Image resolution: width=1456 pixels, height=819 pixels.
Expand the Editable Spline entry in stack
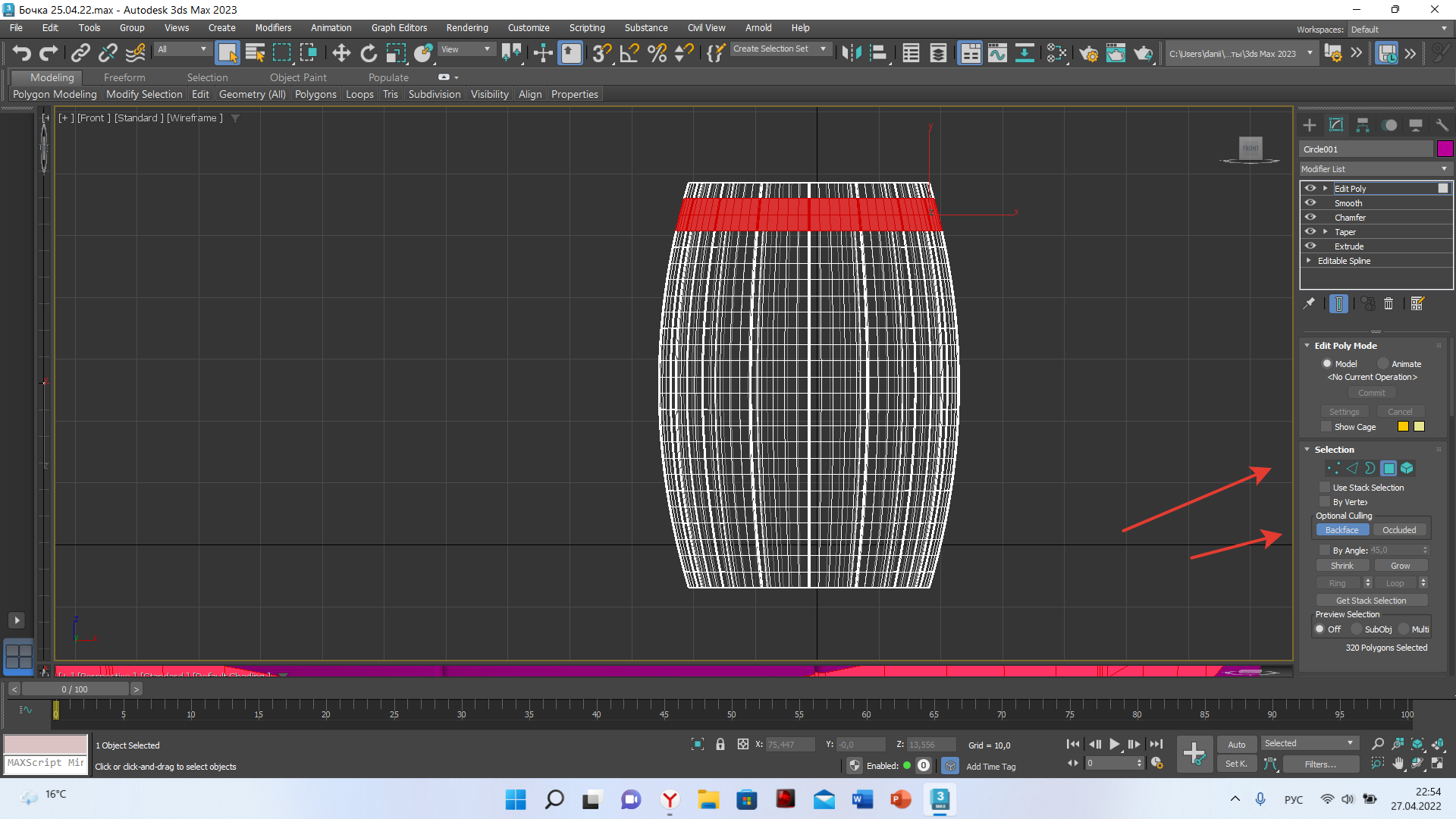pos(1309,261)
